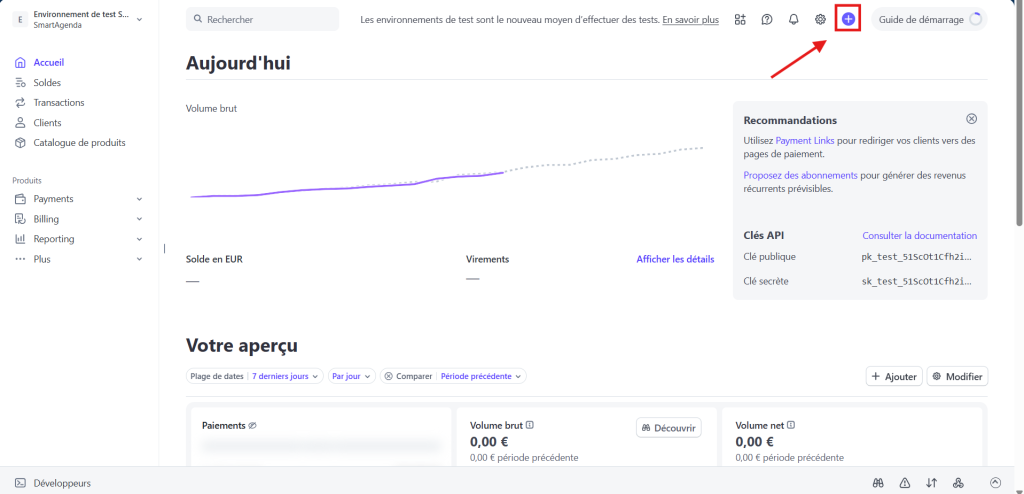The width and height of the screenshot is (1024, 494).
Task: Click the Découvrir button
Action: 669,428
